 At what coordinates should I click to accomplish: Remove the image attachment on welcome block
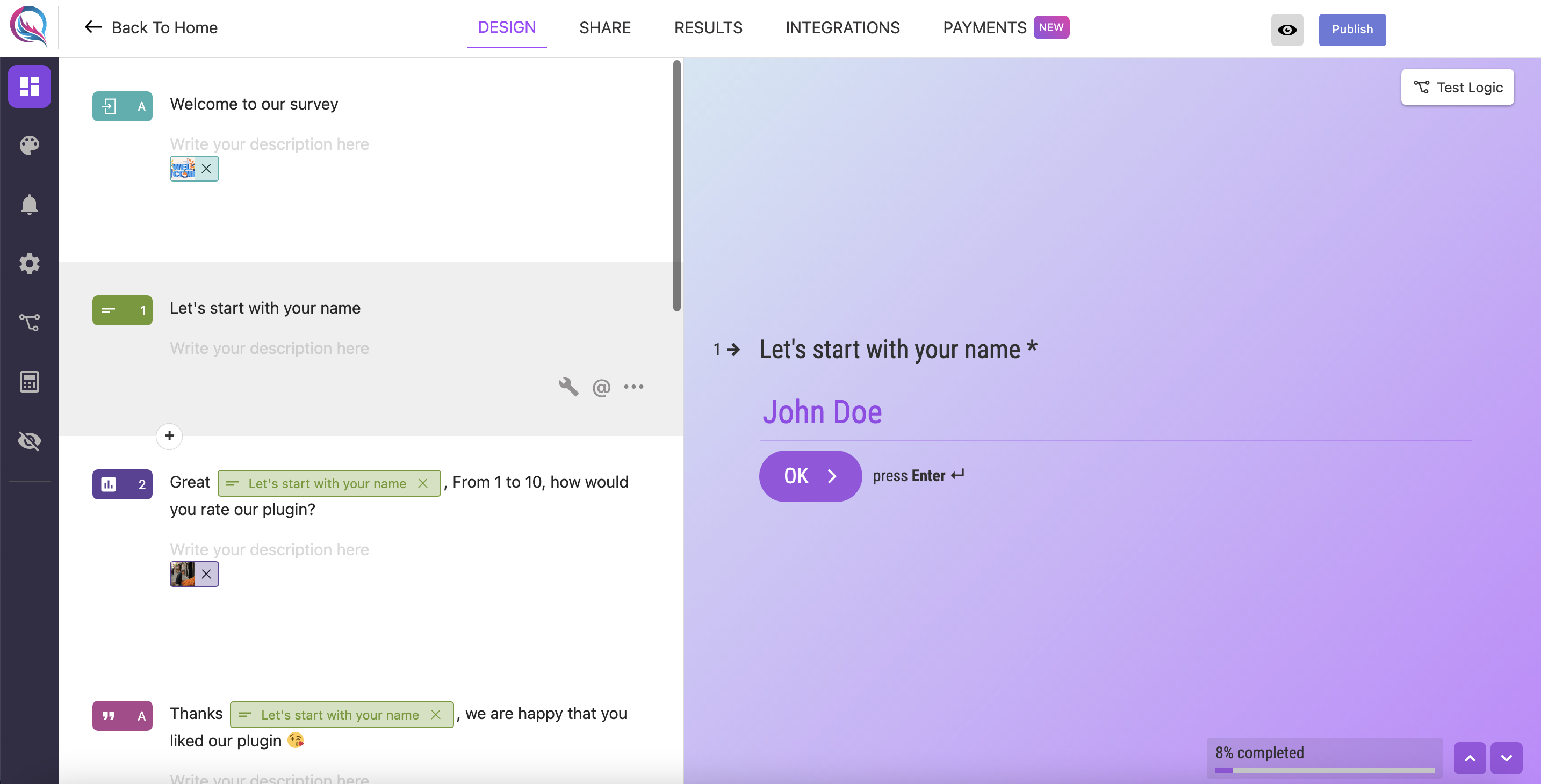[206, 167]
